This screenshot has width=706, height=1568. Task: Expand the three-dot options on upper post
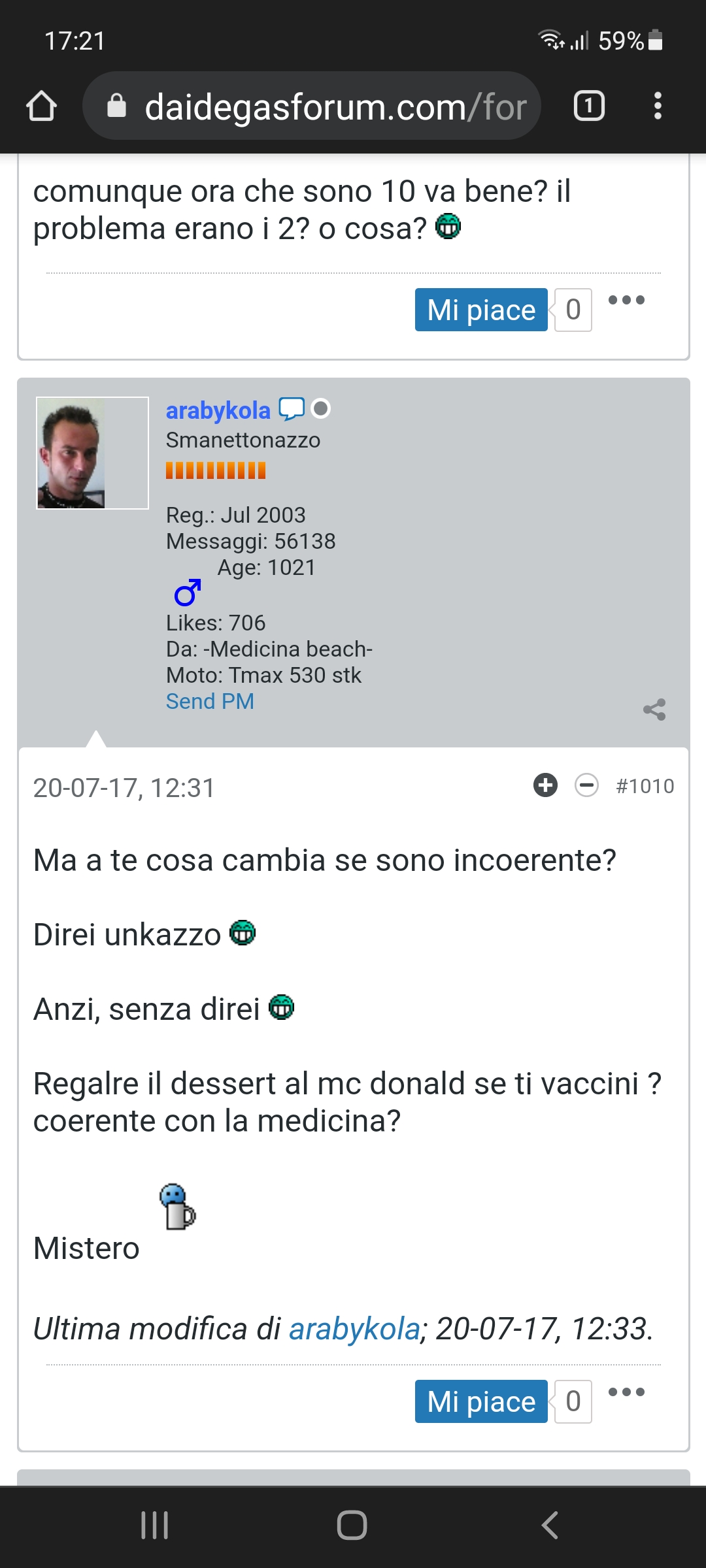[x=626, y=301]
